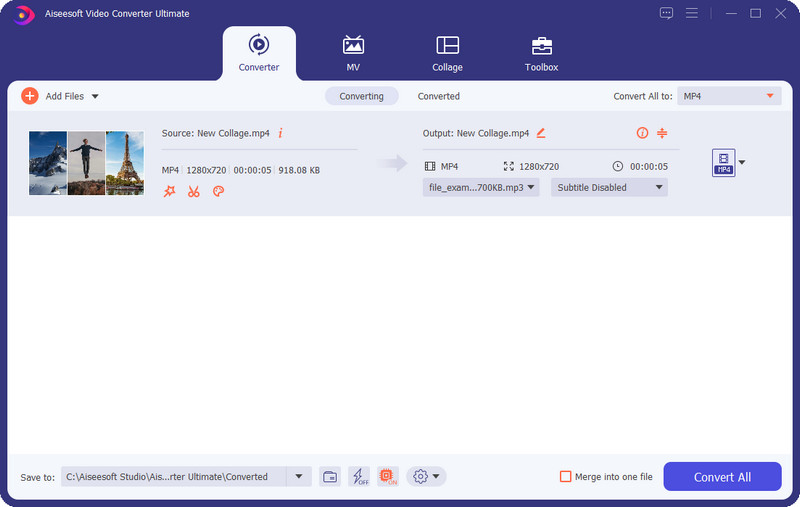Open the Edit effects magic wand icon
Viewport: 800px width, 507px height.
pyautogui.click(x=169, y=191)
